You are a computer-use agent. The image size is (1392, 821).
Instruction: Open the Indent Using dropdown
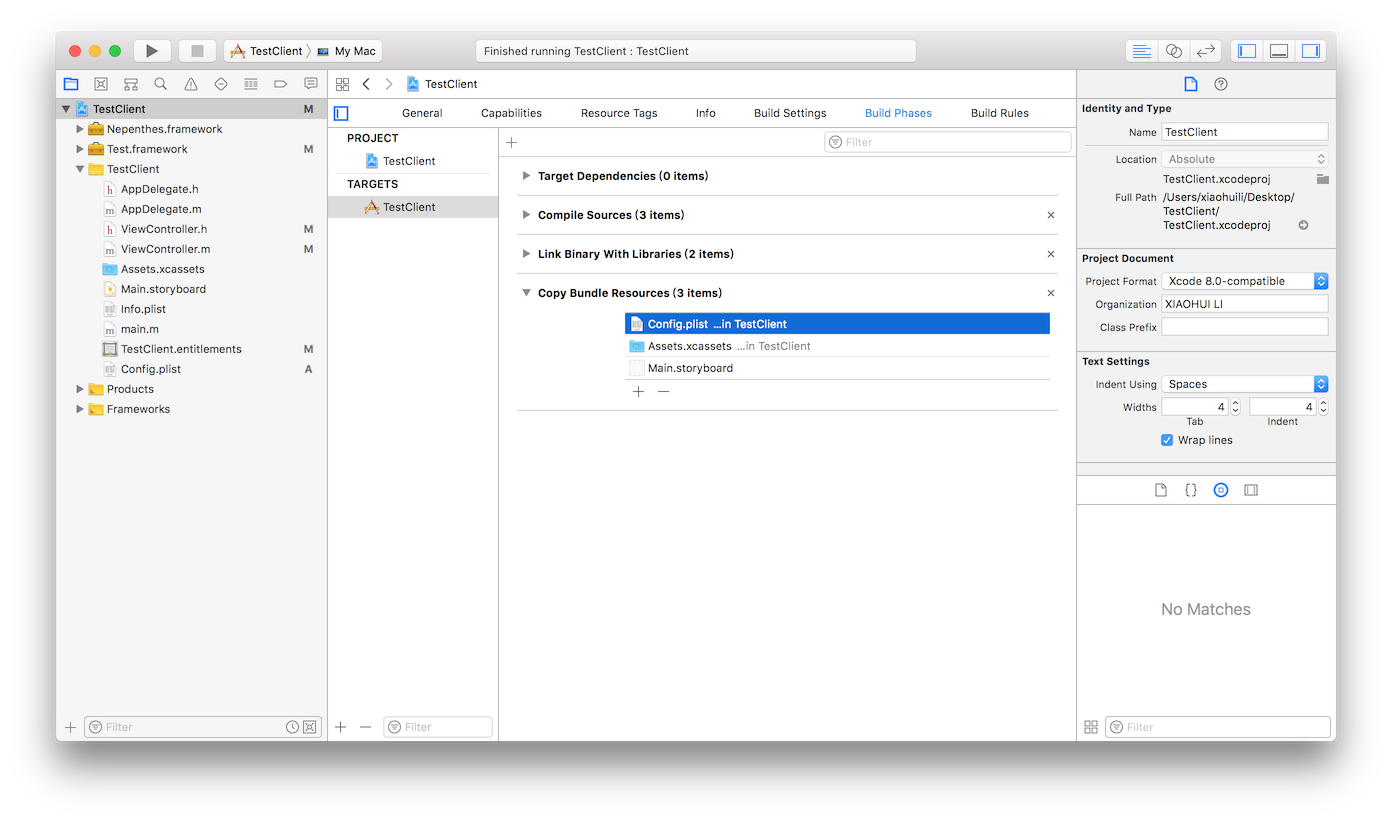click(x=1245, y=384)
